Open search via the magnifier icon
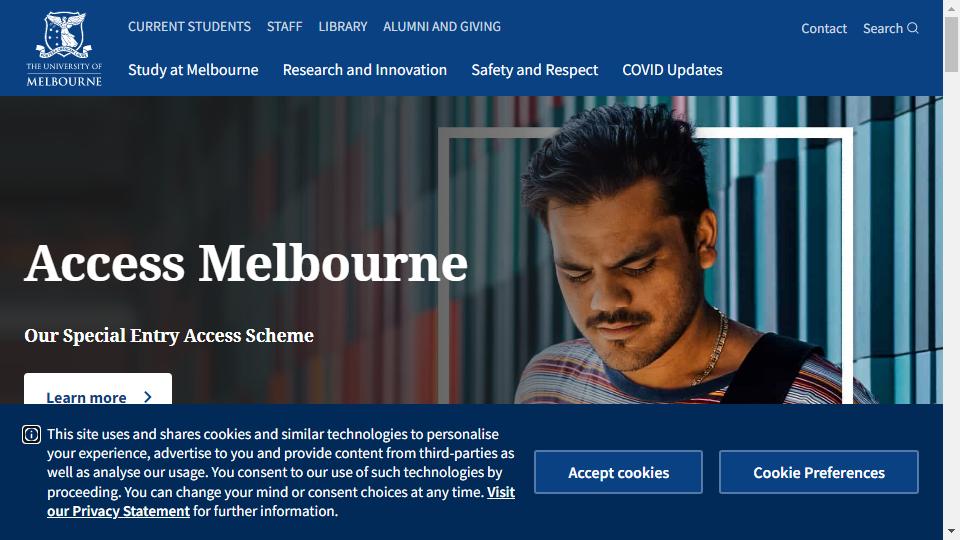Screen dimensions: 960x540 pos(912,28)
